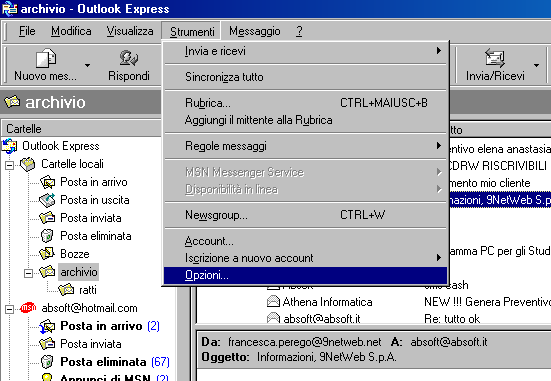The height and width of the screenshot is (381, 551).
Task: Click the absoft@absoft.it message envelope icon
Action: 273,318
